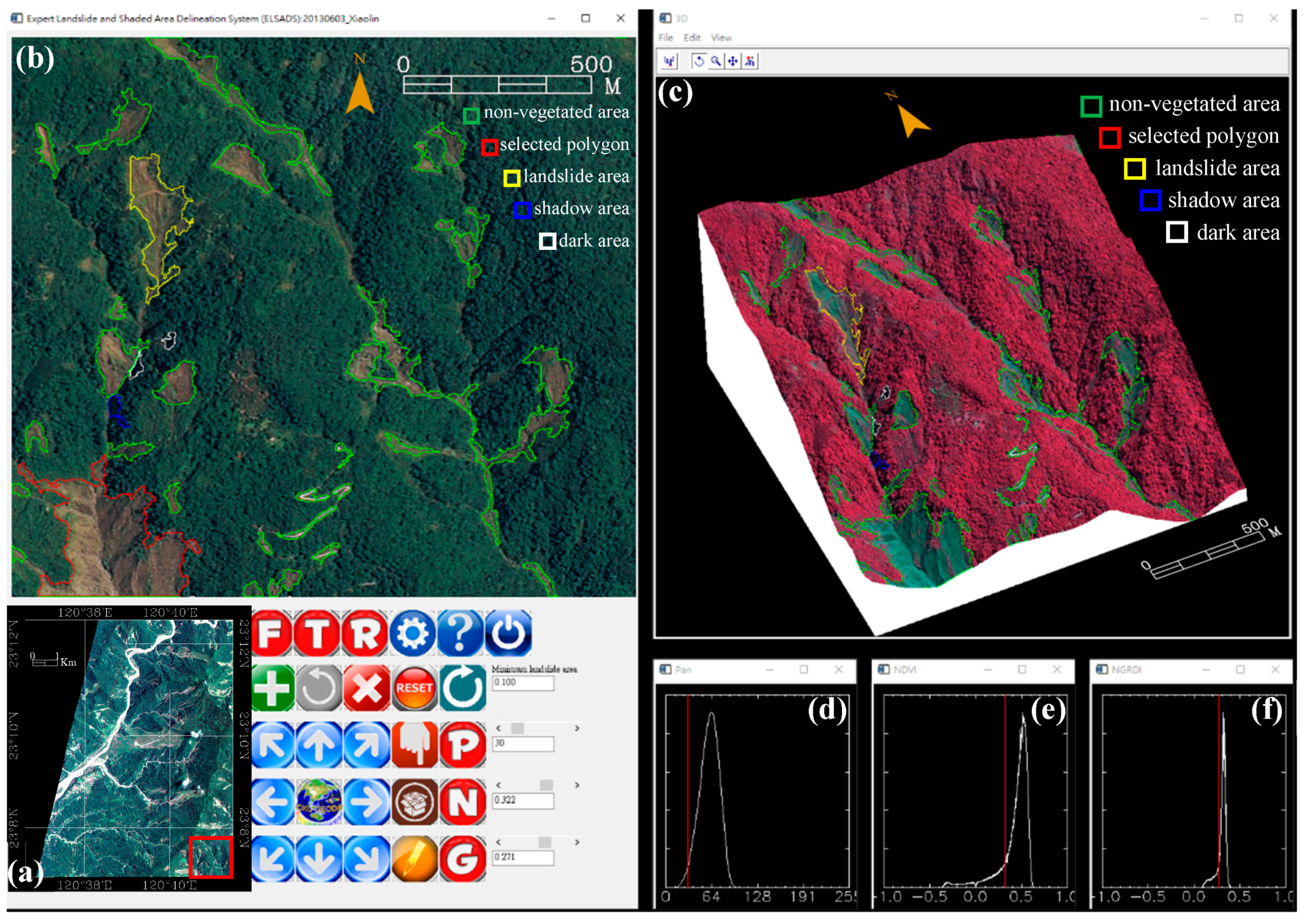
Task: Click the slider thumb above the 0.322 field
Action: point(546,785)
